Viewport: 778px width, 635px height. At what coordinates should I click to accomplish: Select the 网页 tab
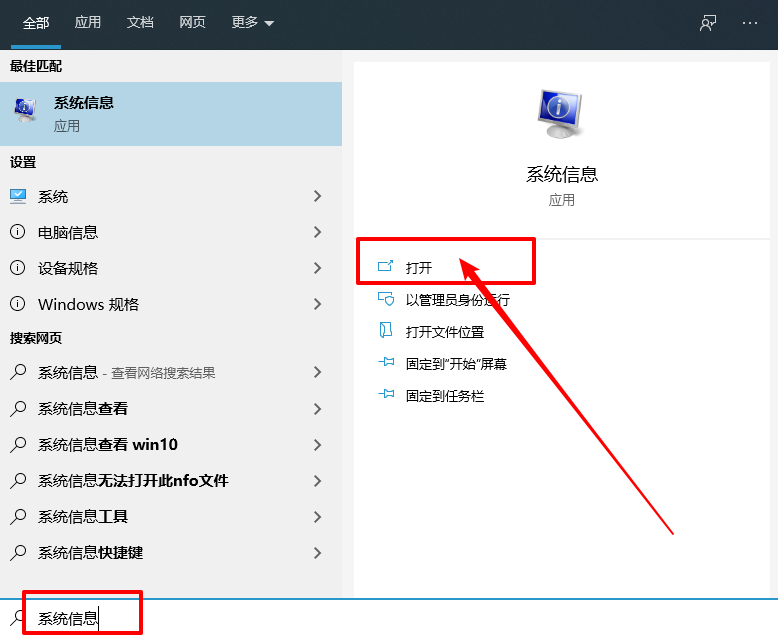pyautogui.click(x=193, y=23)
